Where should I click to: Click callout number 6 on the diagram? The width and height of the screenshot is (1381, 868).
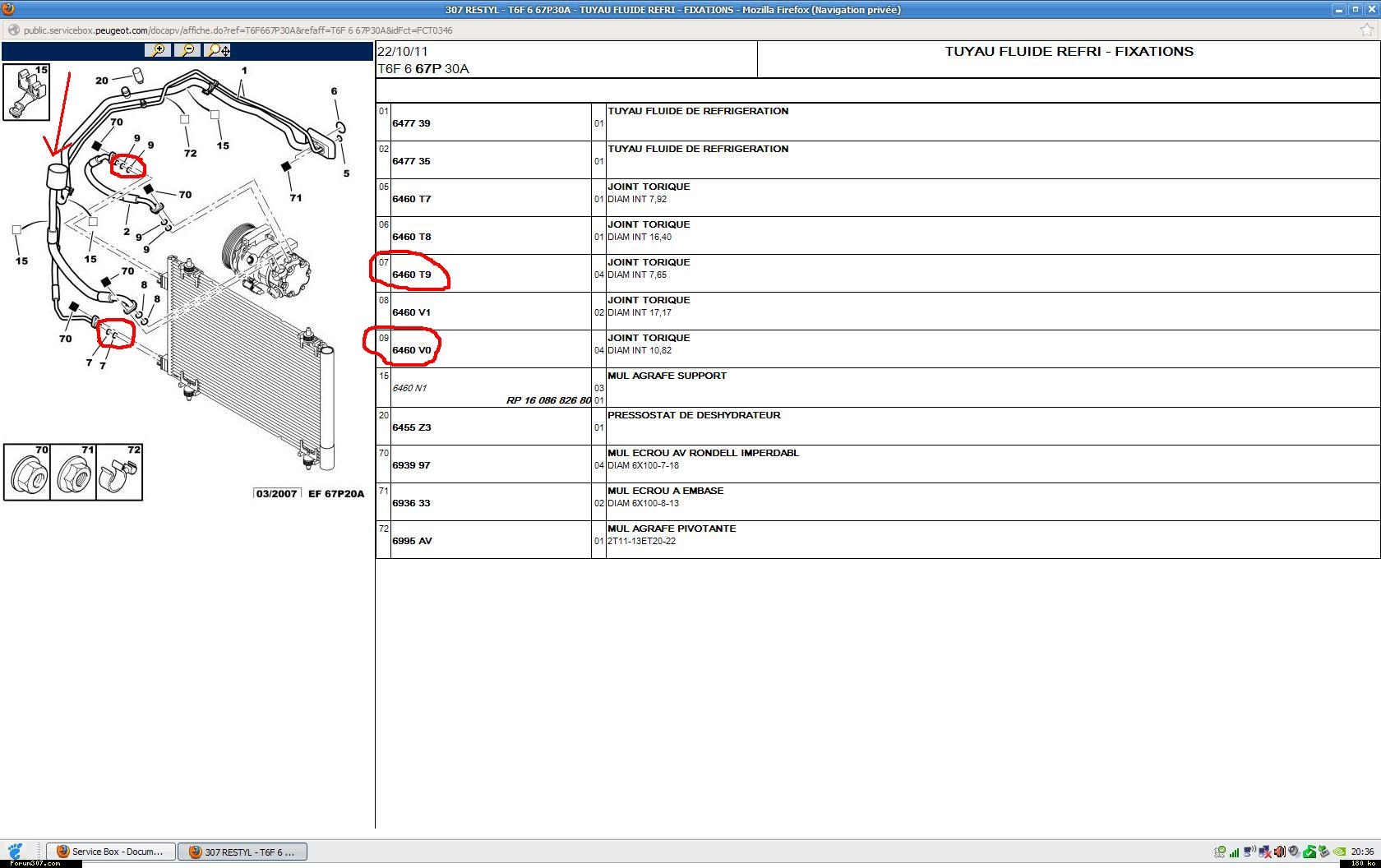[x=334, y=91]
